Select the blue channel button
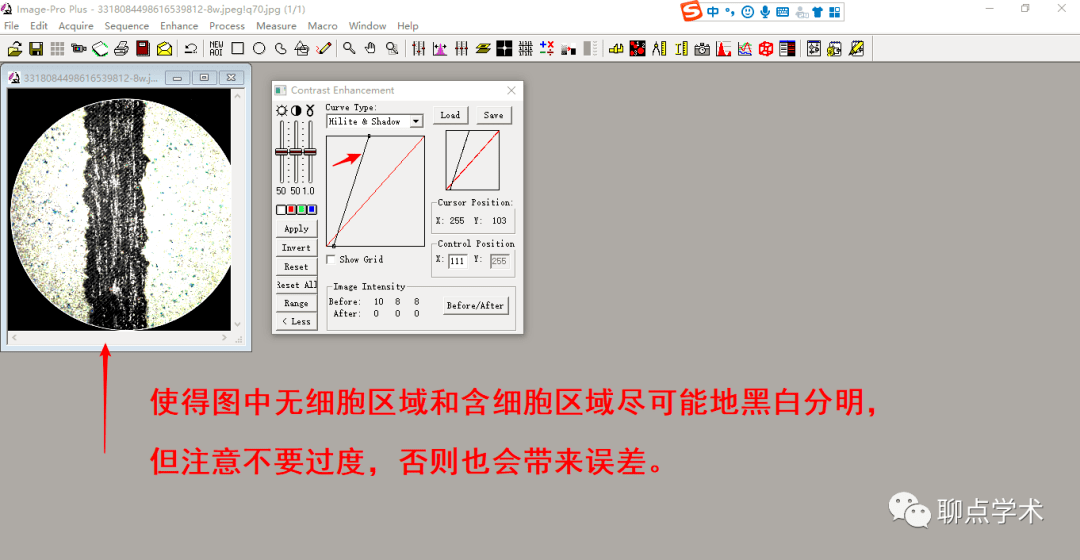1080x560 pixels. click(312, 209)
